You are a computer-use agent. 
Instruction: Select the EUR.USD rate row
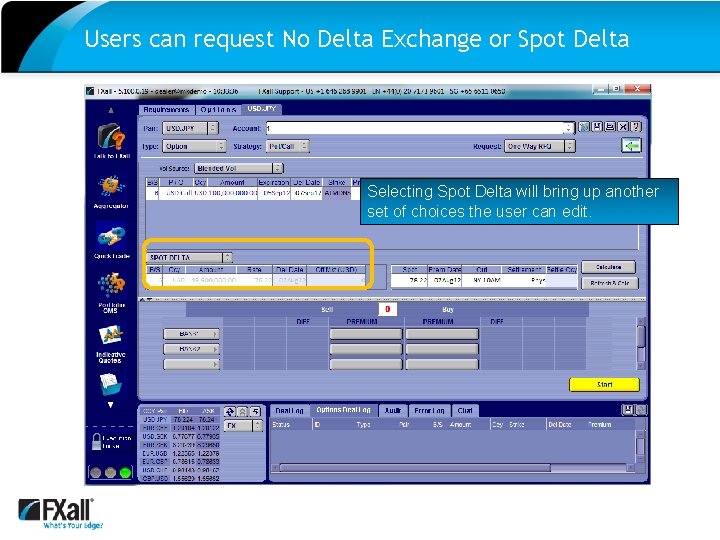[180, 453]
